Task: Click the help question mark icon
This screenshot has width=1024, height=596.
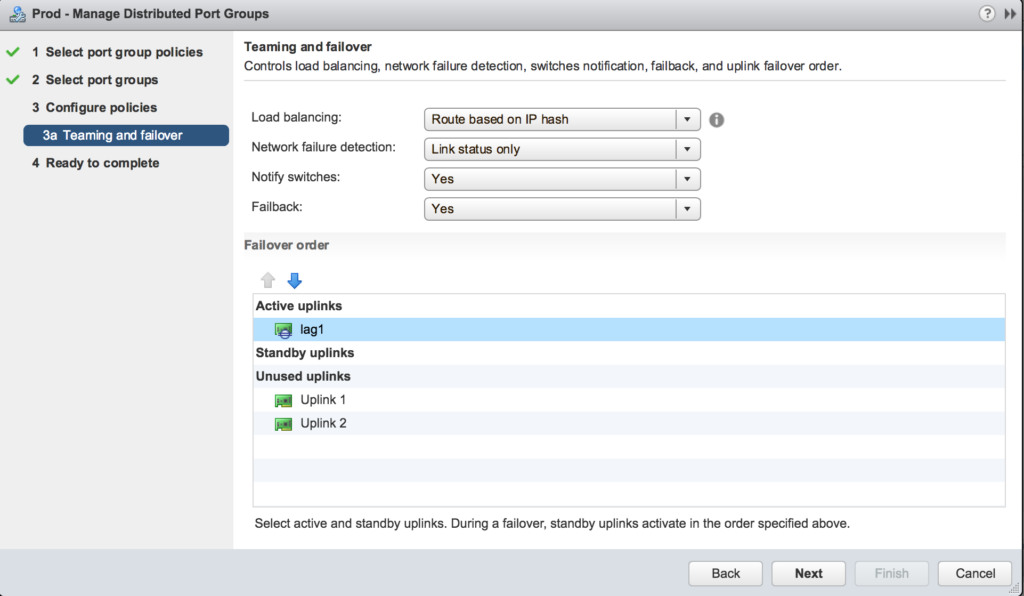Action: point(987,14)
